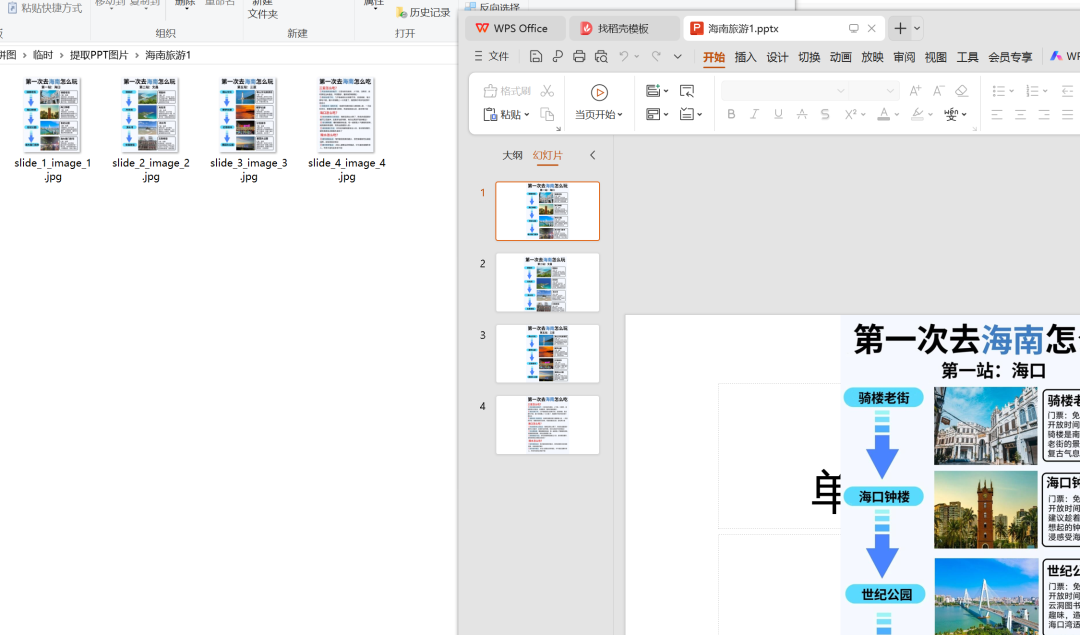
Task: Click the bulleted list icon
Action: (999, 91)
